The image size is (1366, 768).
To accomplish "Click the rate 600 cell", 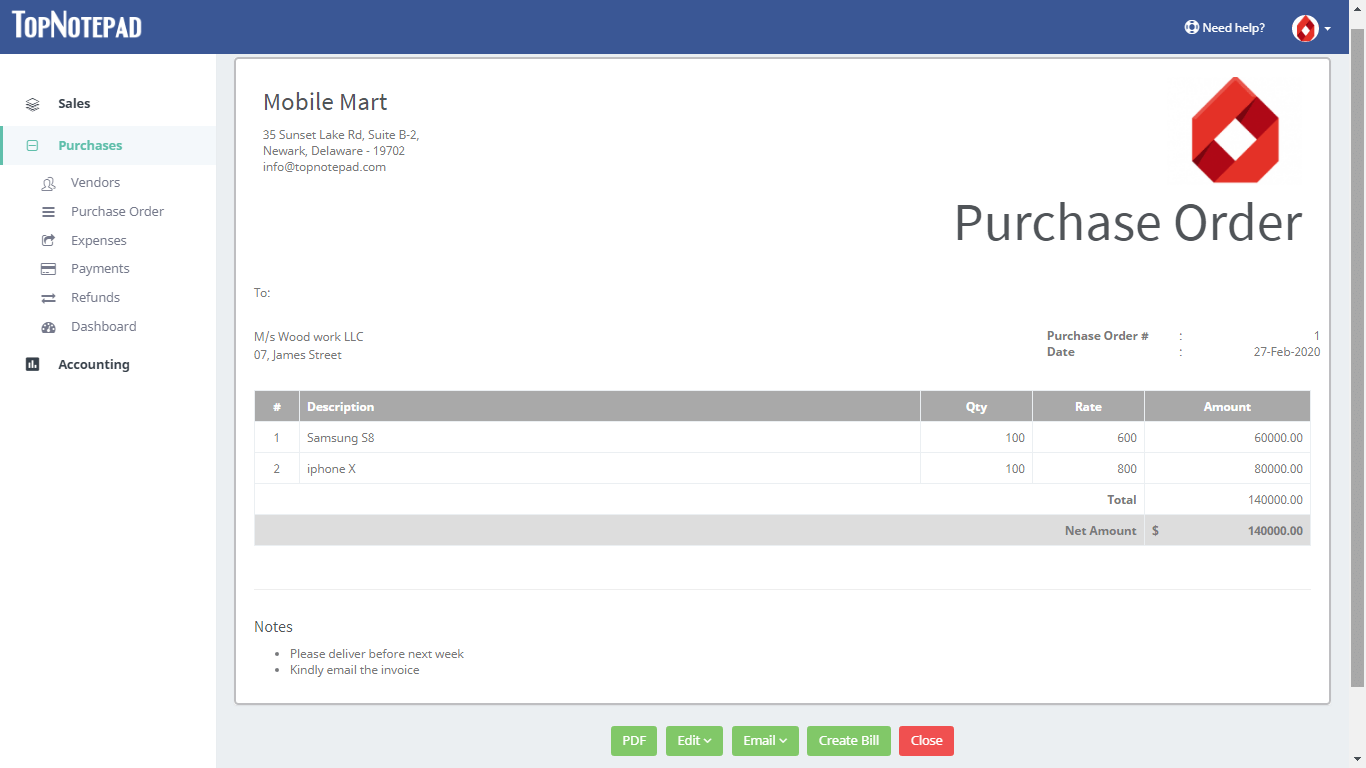I will tap(1088, 438).
